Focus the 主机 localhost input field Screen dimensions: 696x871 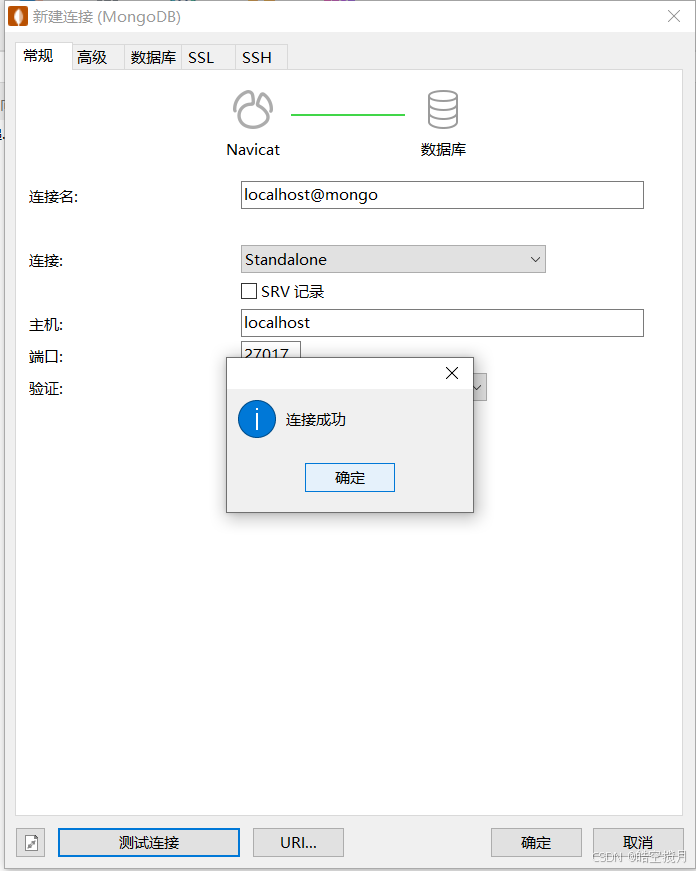(442, 323)
